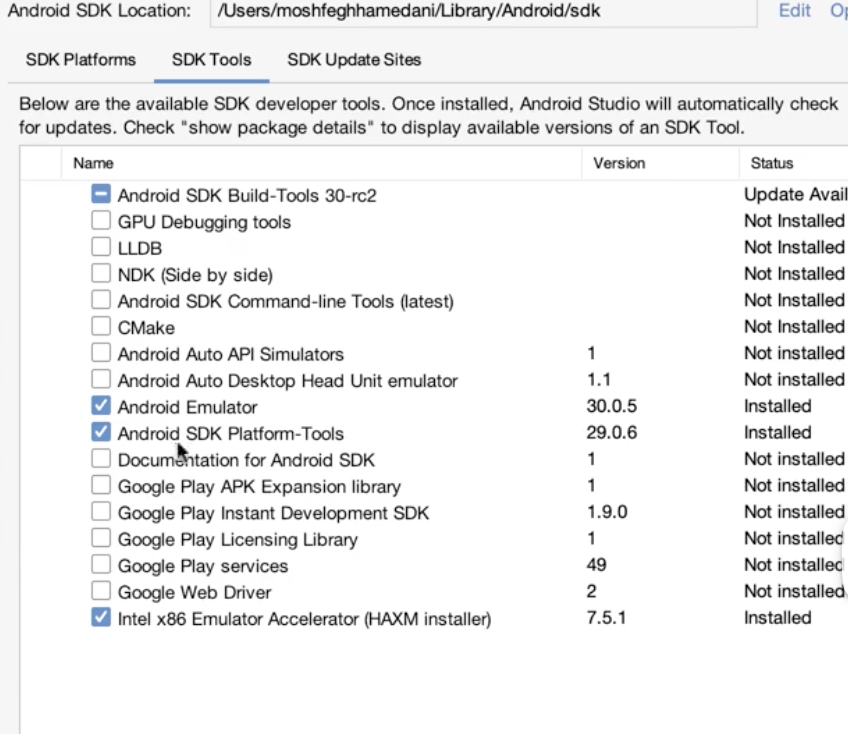The width and height of the screenshot is (848, 734).
Task: Select Android SDK Command-line Tools (latest) checkbox
Action: point(101,300)
